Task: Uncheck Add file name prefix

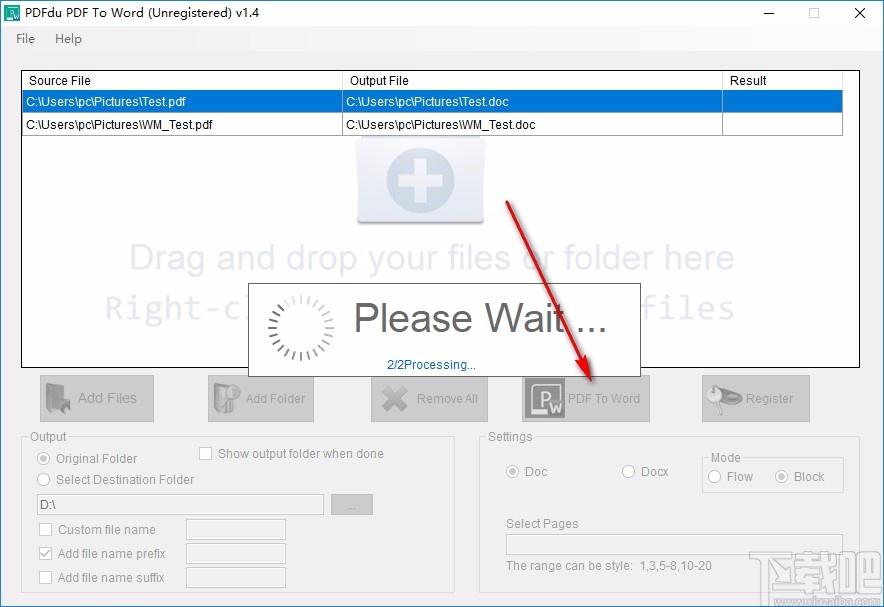Action: [x=46, y=553]
